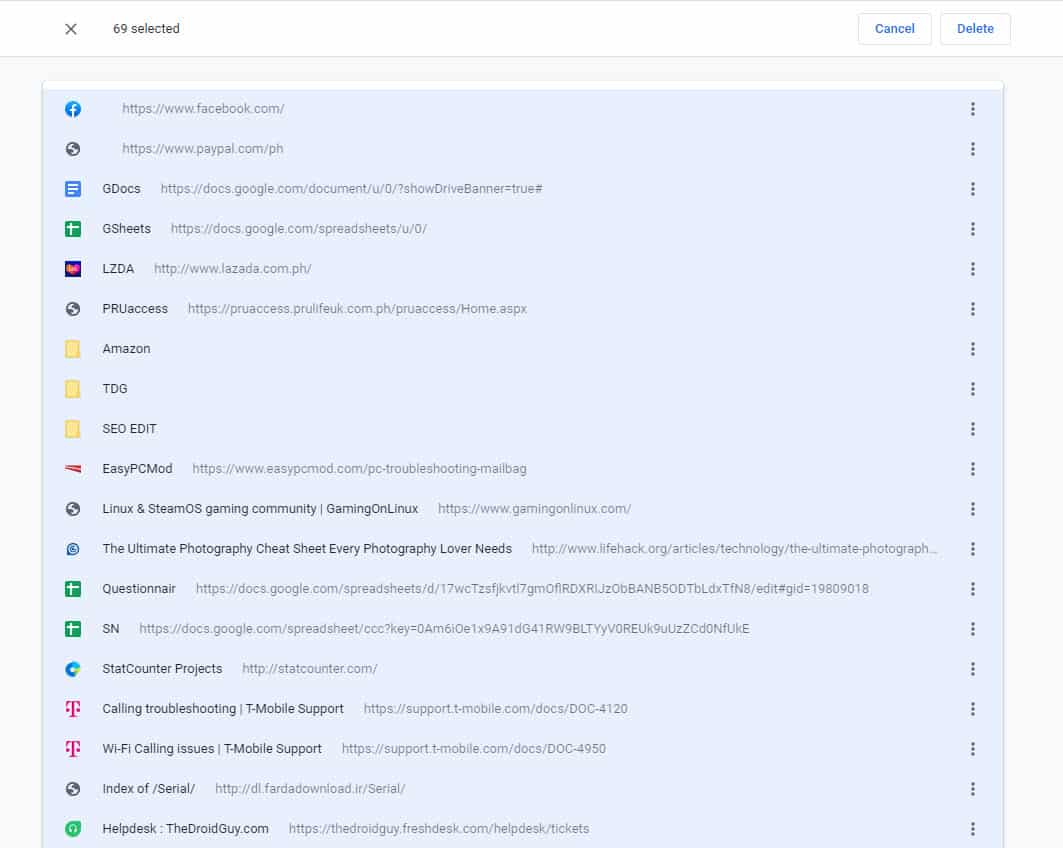Open the Questionnair row's overflow menu
The image size is (1063, 848).
972,588
